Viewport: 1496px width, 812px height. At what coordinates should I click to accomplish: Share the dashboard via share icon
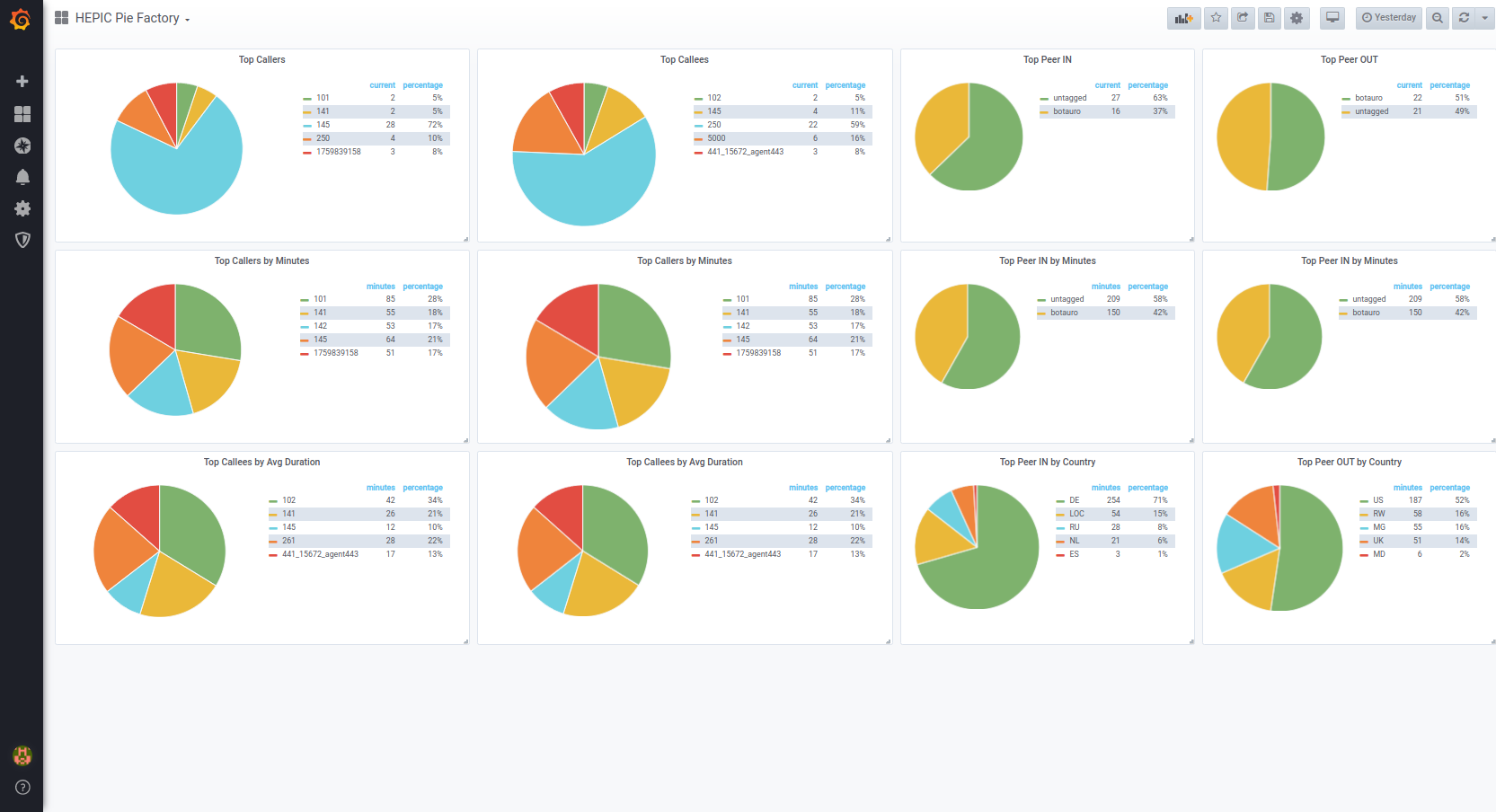1243,18
